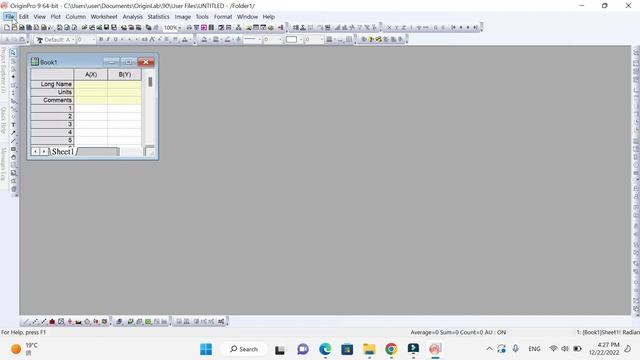This screenshot has height=360, width=640.
Task: Click the font color A swatch
Action: point(184,40)
